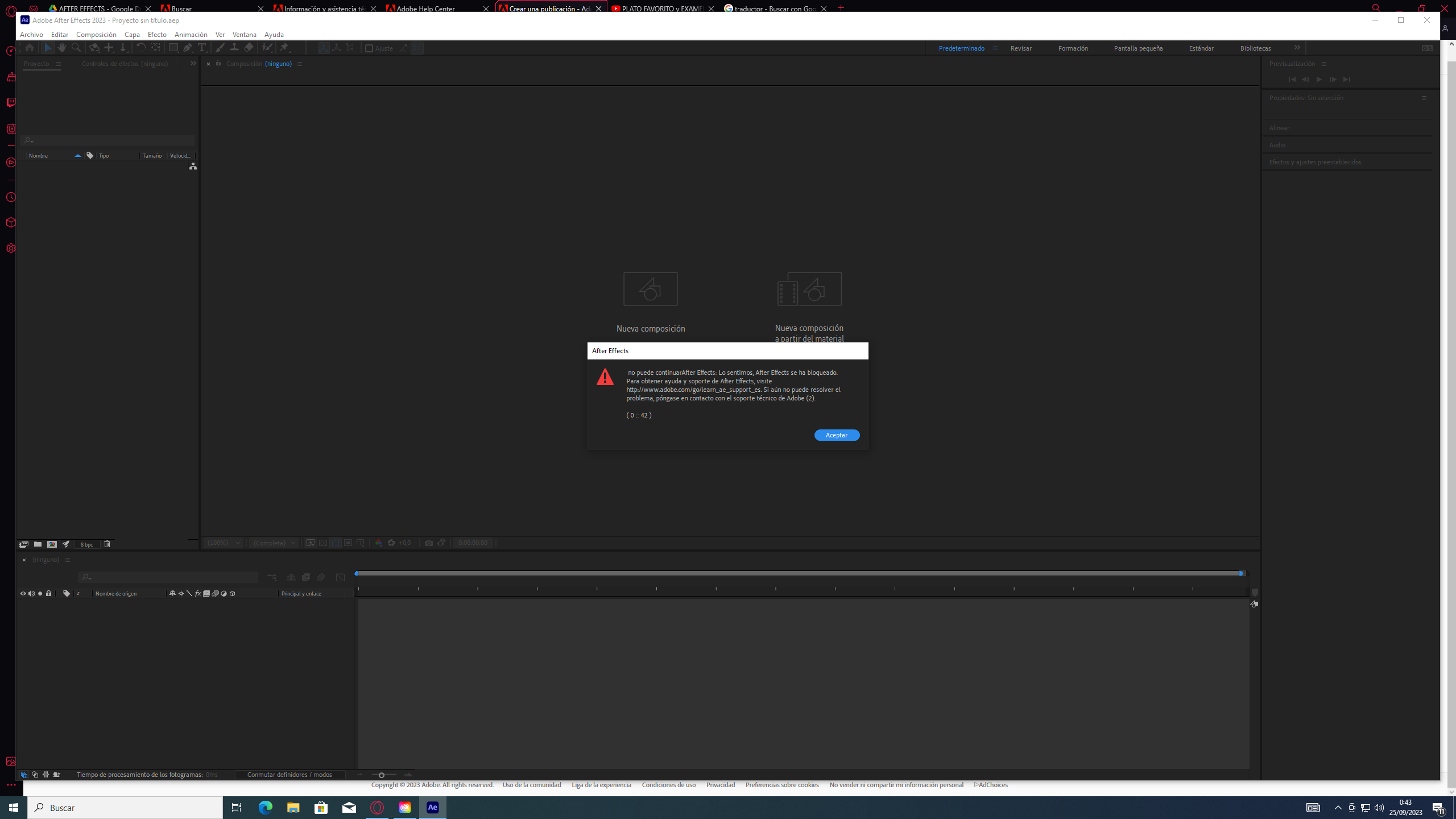Toggle the transparency grid in the composition viewer
The image size is (1456, 819).
[323, 543]
